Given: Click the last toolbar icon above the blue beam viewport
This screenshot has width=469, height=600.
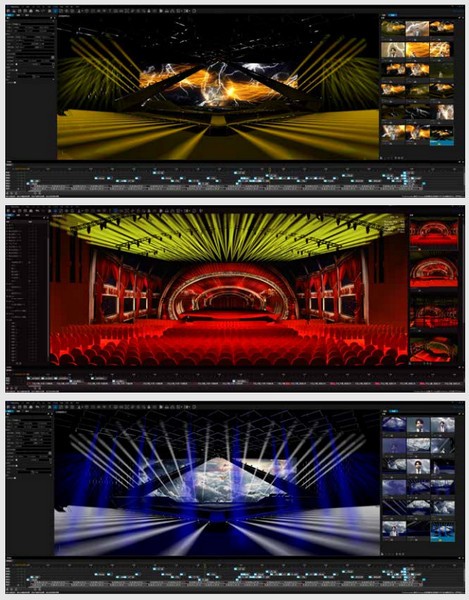Looking at the screenshot, I should click(194, 407).
